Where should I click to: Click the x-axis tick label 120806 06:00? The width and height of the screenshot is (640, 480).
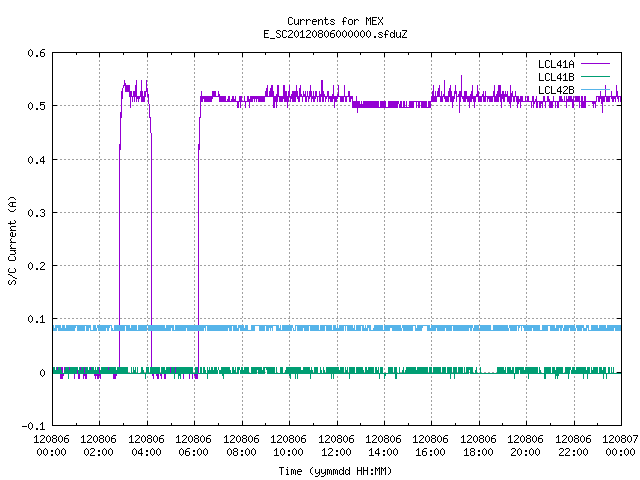pos(193,446)
